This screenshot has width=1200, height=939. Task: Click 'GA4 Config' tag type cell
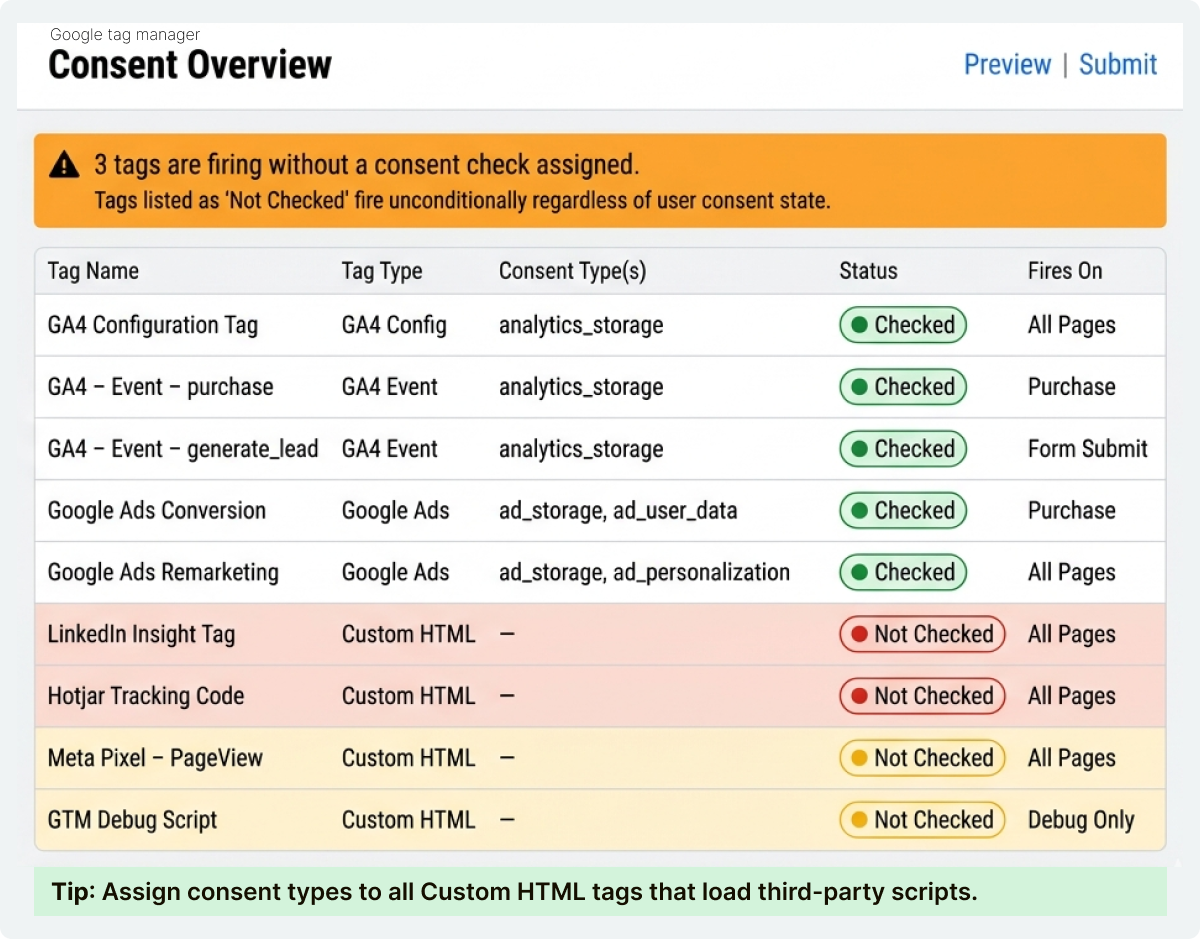coord(394,326)
